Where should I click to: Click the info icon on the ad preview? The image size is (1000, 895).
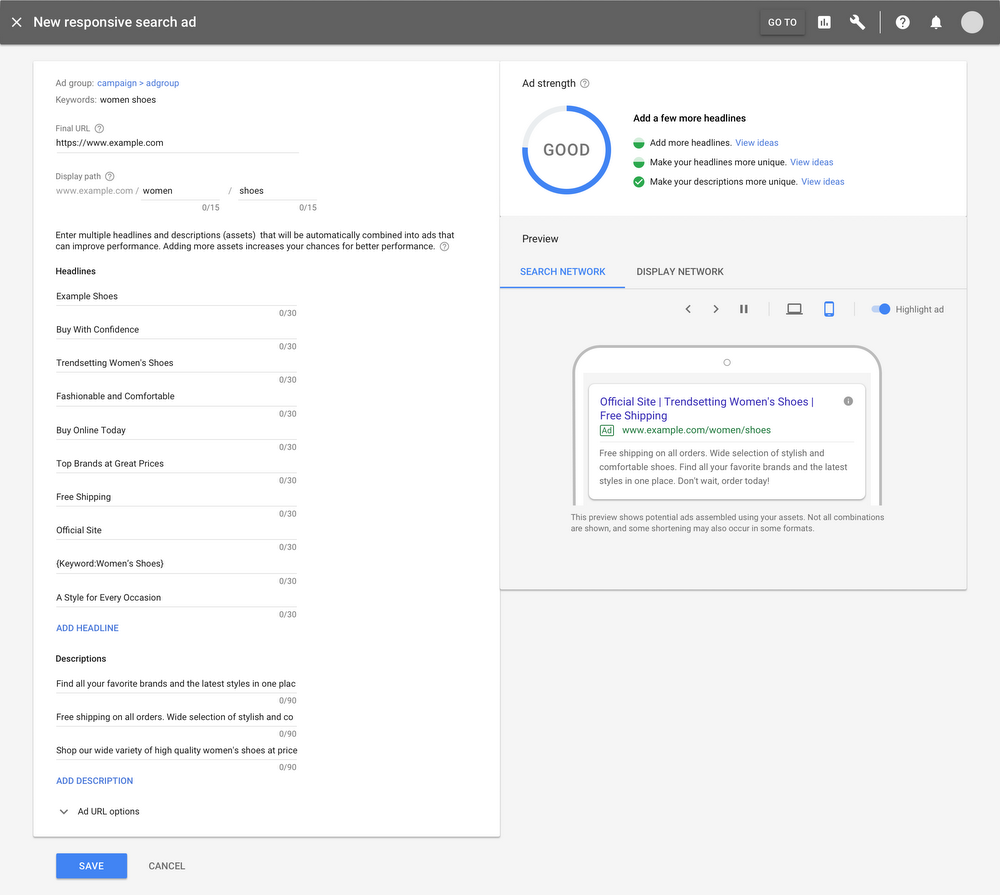click(848, 399)
